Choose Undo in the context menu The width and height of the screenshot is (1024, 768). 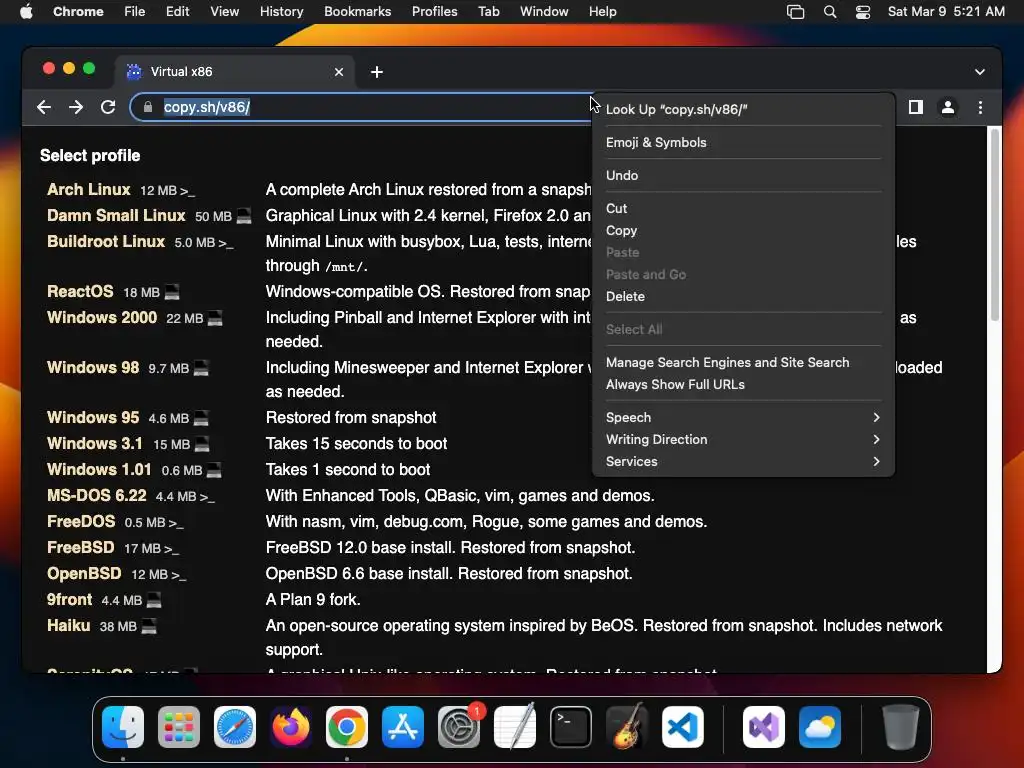tap(743, 175)
